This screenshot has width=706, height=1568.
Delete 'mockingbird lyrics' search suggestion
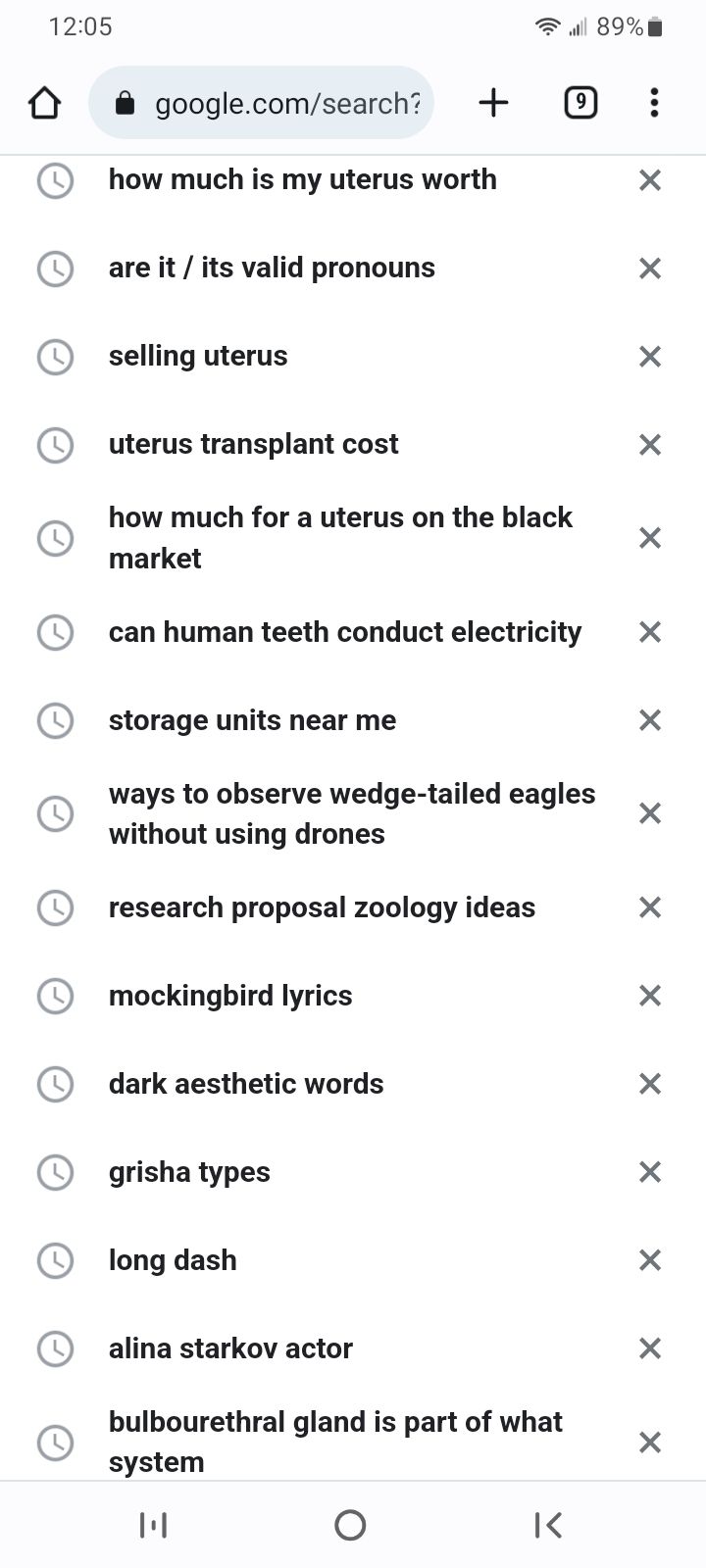pos(650,996)
